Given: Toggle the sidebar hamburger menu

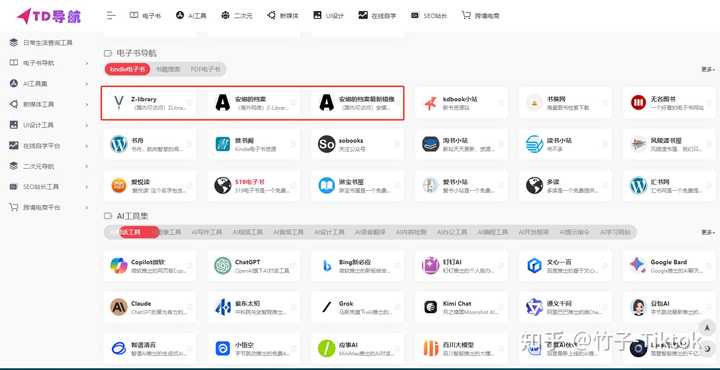Looking at the screenshot, I should tap(111, 16).
